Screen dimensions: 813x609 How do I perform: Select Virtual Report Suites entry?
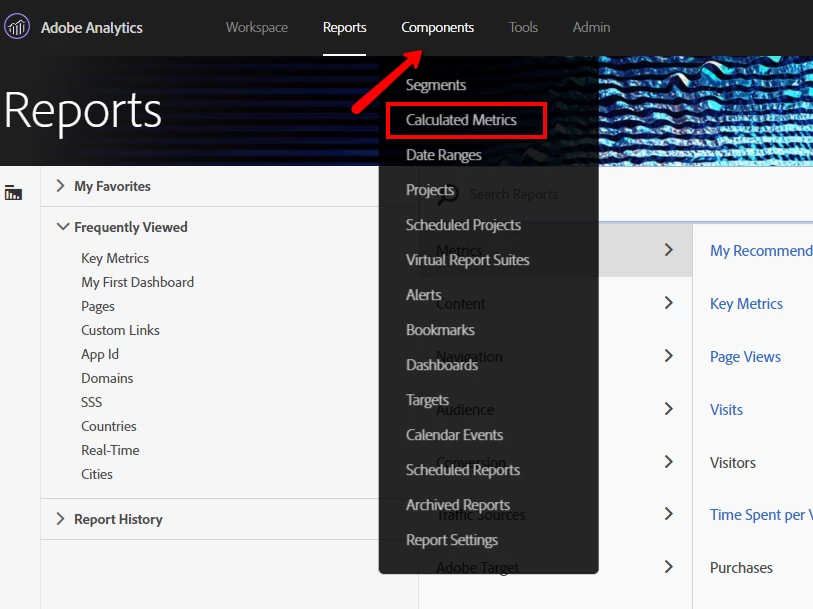point(467,260)
